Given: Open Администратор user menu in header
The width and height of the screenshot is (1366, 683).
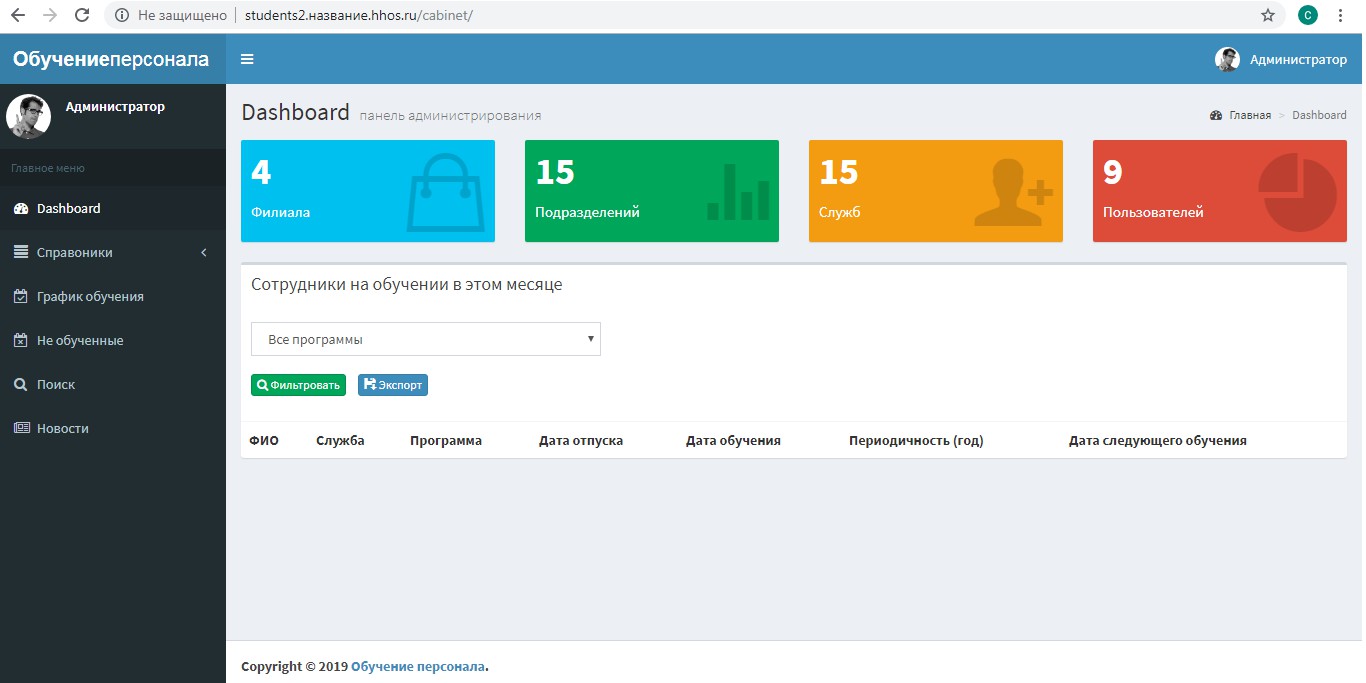Looking at the screenshot, I should 1281,59.
